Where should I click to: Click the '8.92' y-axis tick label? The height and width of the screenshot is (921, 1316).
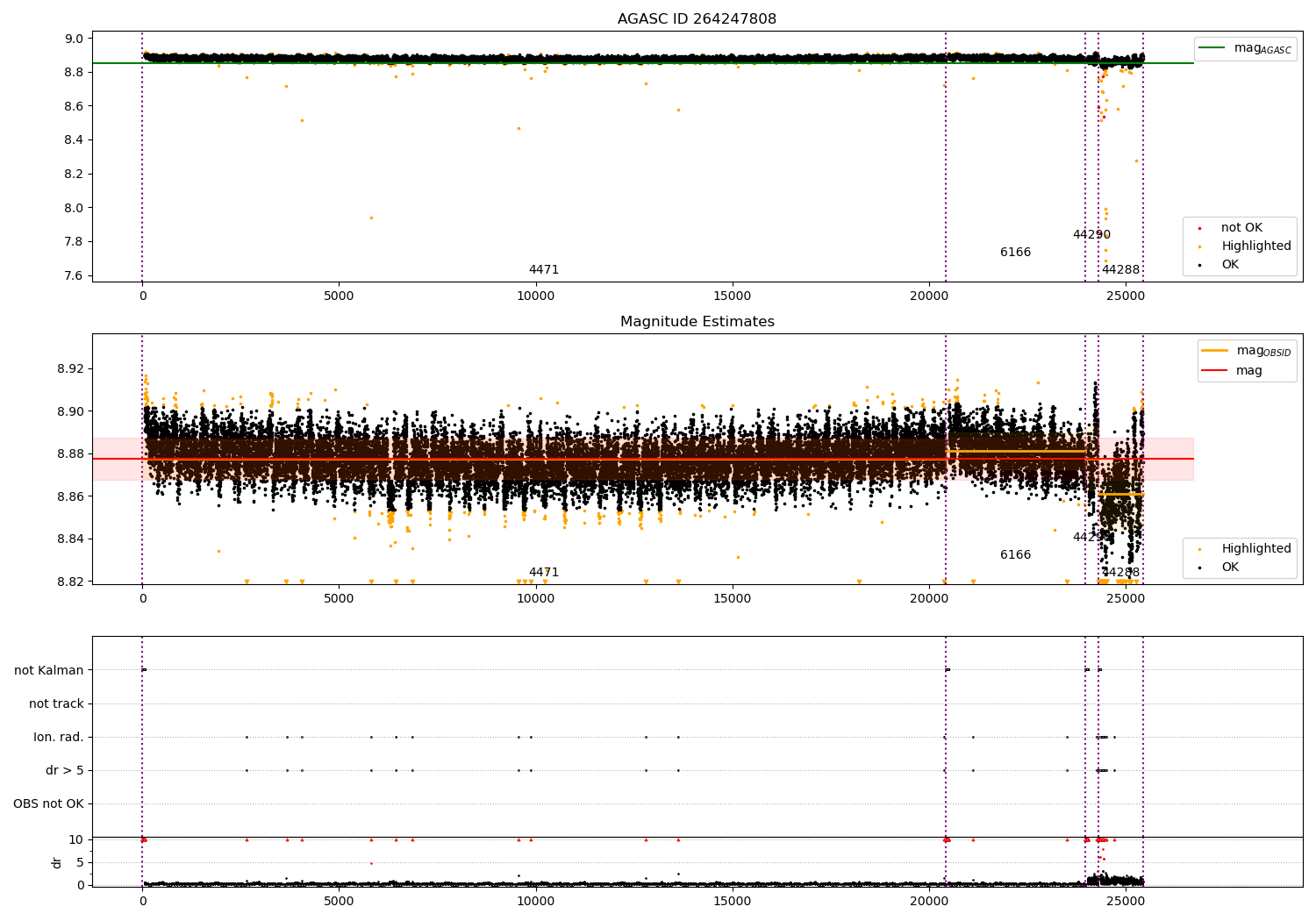72,368
